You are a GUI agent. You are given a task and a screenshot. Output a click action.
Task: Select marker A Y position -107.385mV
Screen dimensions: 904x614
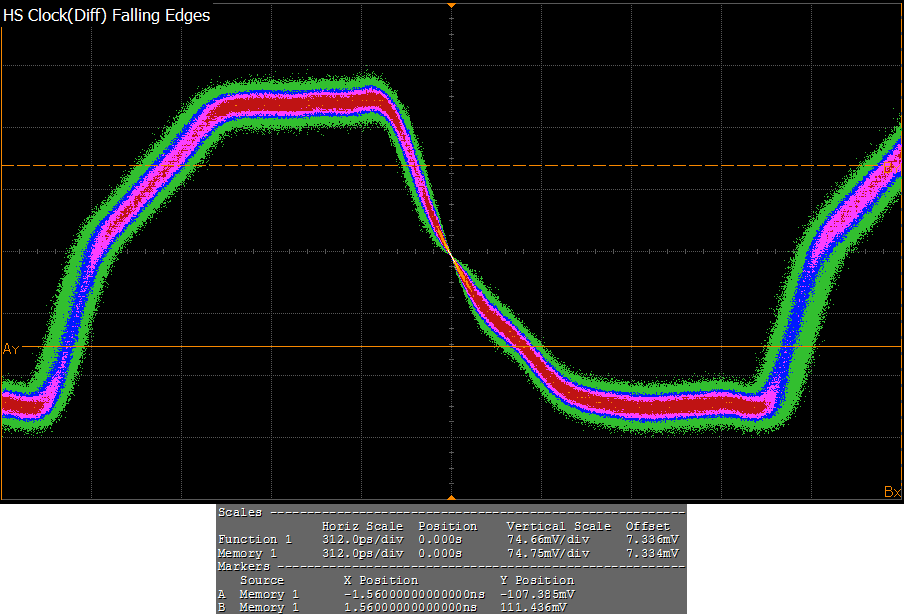(x=537, y=593)
